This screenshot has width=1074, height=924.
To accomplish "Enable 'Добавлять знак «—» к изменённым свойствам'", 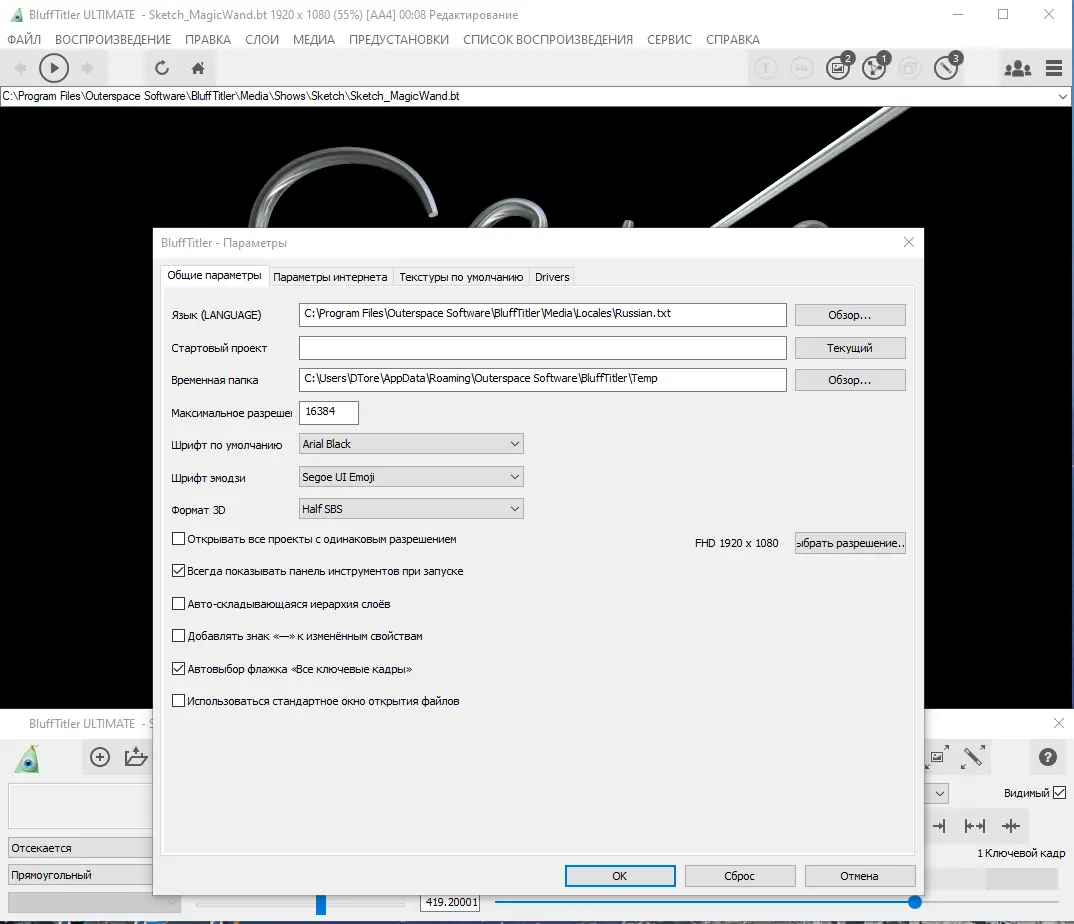I will tap(178, 636).
